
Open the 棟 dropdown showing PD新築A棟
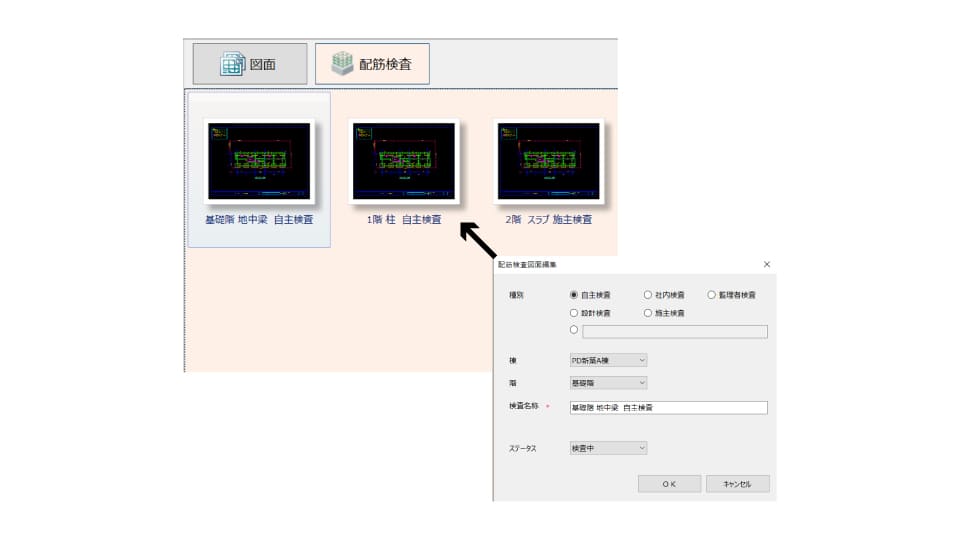(x=608, y=361)
